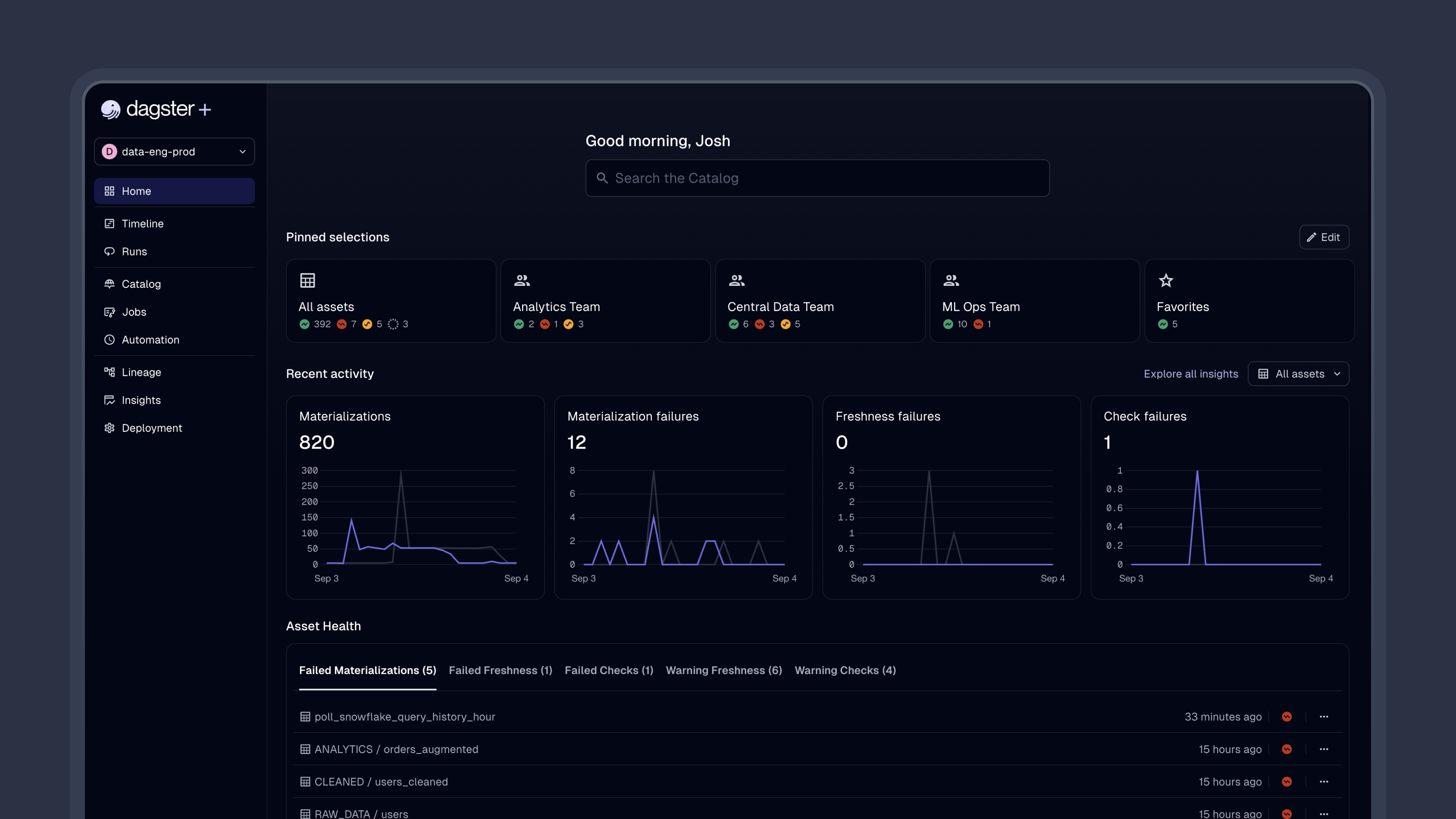Open the Check failures chart card

click(x=1220, y=497)
